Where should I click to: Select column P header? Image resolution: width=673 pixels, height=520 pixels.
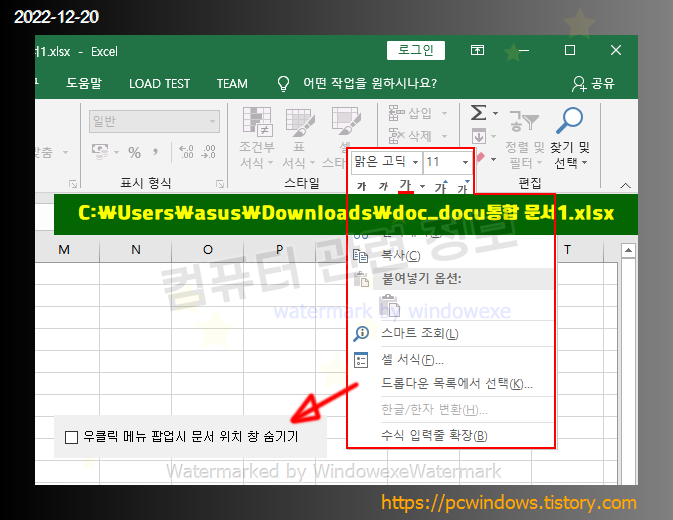pyautogui.click(x=279, y=250)
